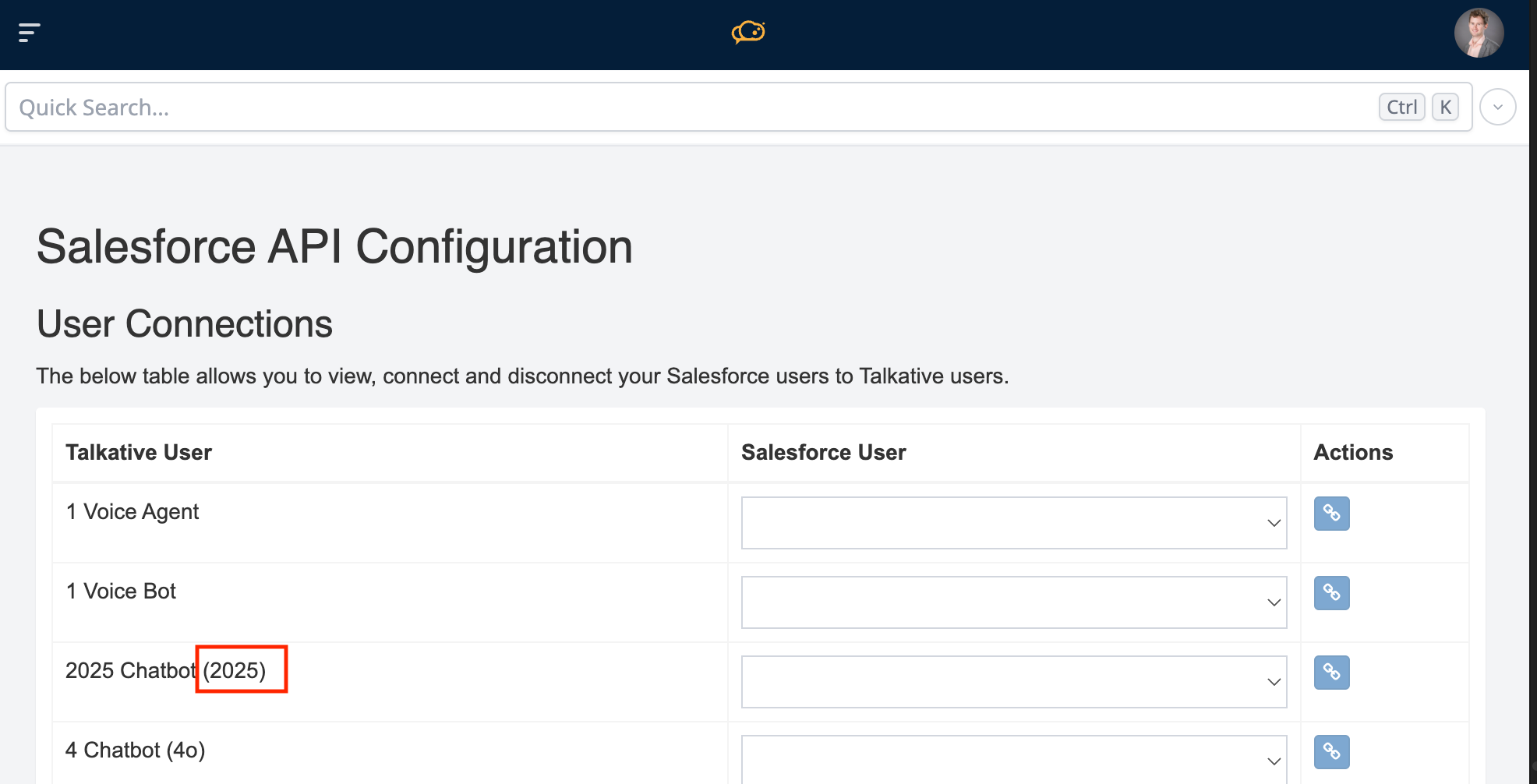Expand the circular chevron beside Quick Search
This screenshot has height=784, width=1537.
coord(1497,108)
